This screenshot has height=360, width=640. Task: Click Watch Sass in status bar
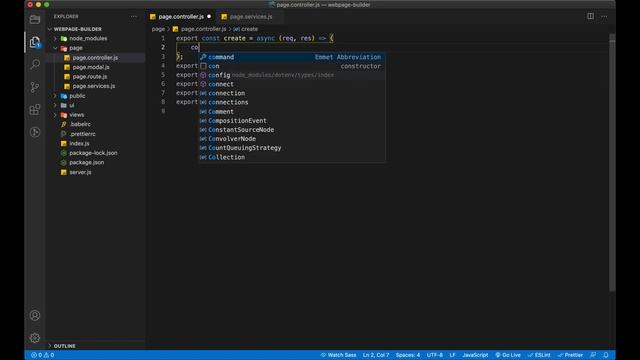tap(338, 355)
